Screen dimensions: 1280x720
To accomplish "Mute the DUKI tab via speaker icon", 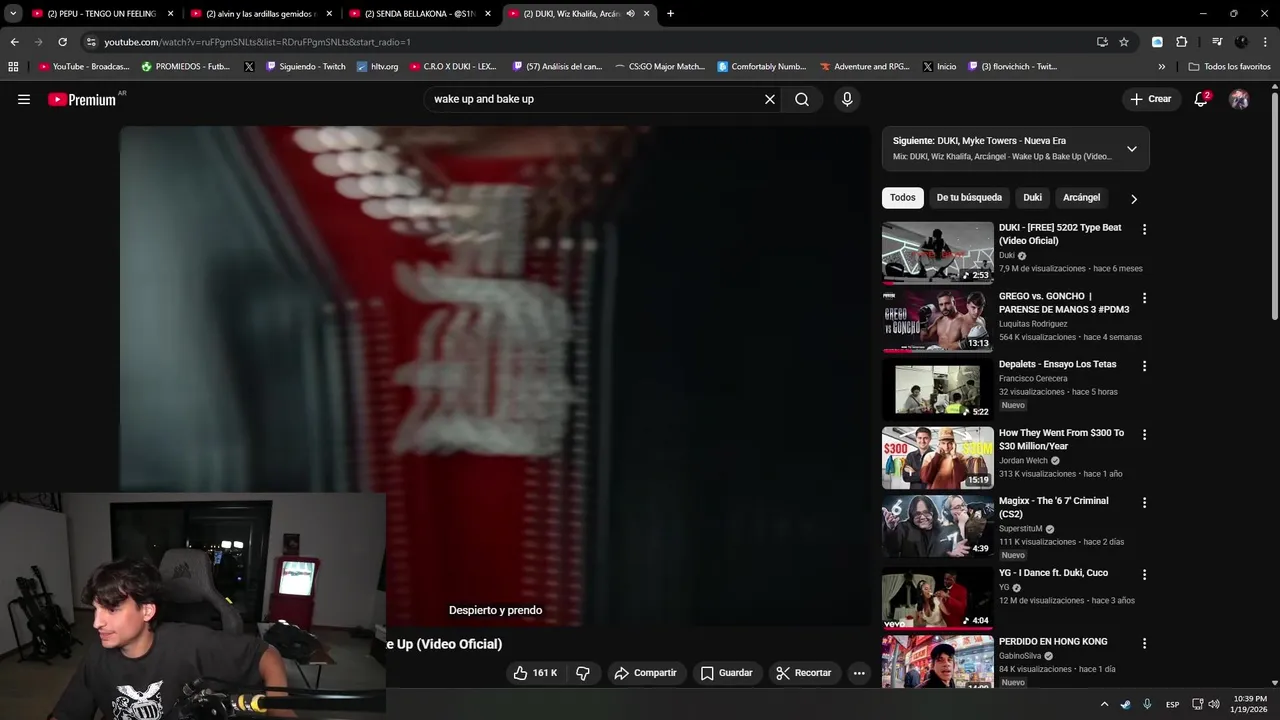I will tap(630, 14).
